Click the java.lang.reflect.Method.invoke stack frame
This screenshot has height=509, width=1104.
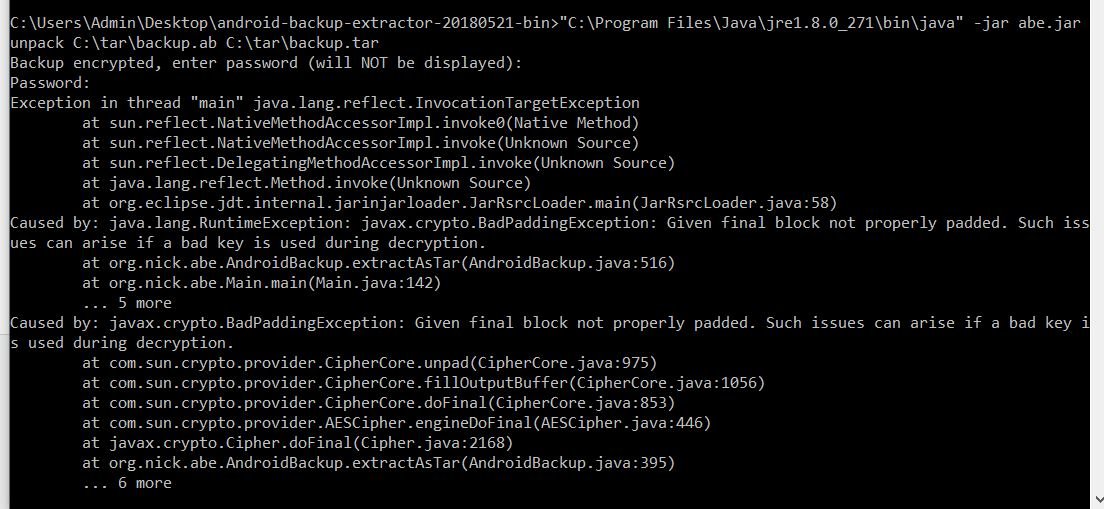(306, 183)
